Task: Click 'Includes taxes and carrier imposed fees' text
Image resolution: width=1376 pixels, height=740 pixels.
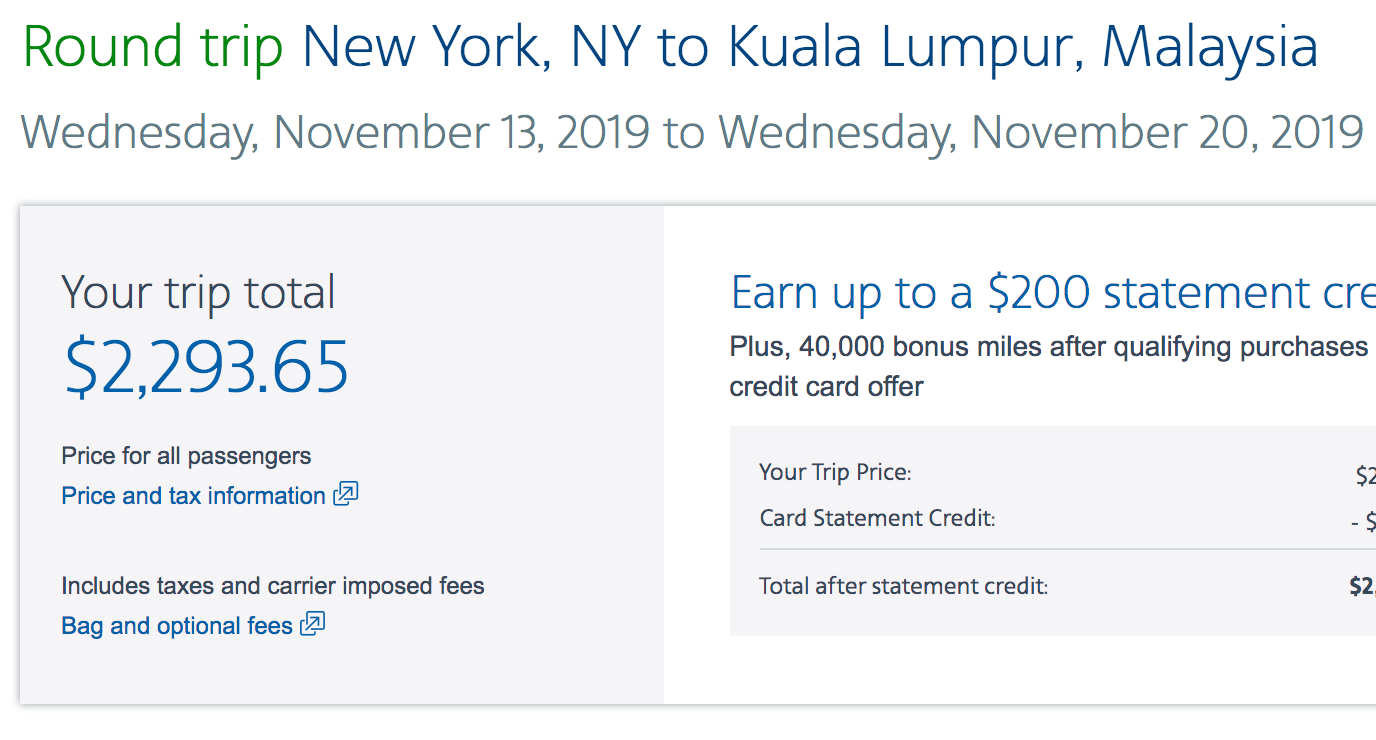Action: (273, 586)
